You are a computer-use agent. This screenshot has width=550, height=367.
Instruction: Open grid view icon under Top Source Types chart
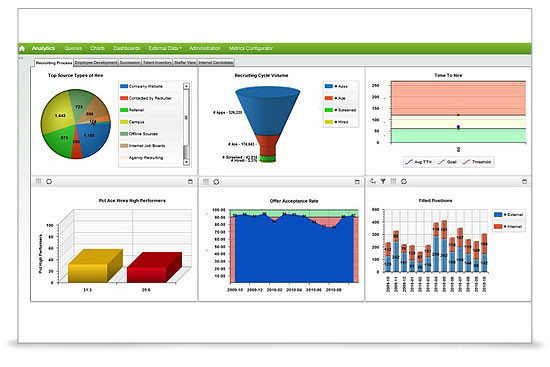pos(39,181)
